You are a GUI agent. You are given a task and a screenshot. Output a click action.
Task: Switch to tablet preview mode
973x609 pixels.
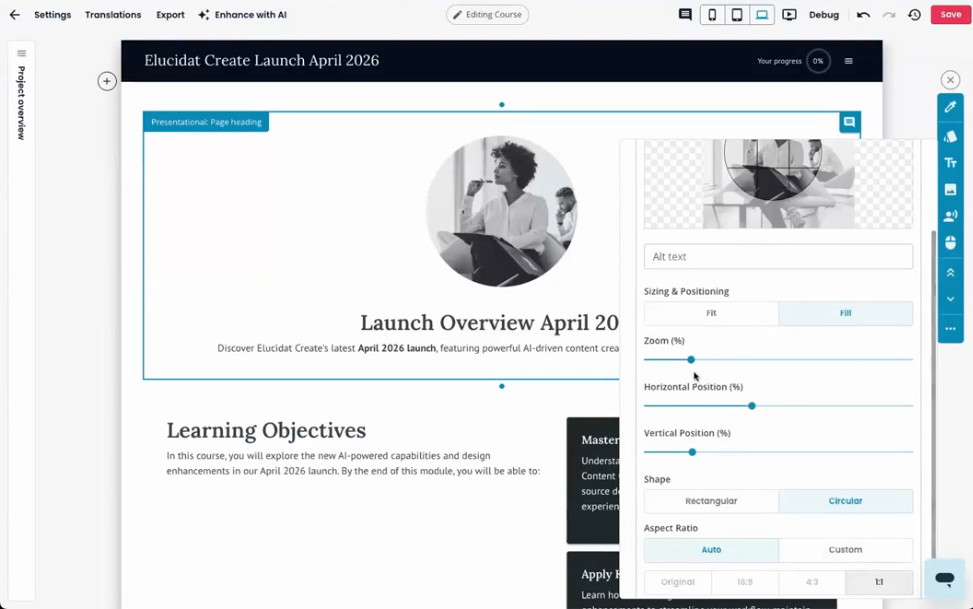tap(737, 15)
